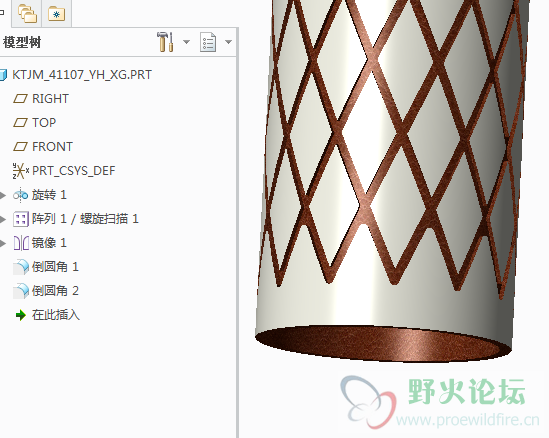This screenshot has width=549, height=438.
Task: Select the KTJM_41107_YH_XG.PRT root part
Action: point(82,75)
